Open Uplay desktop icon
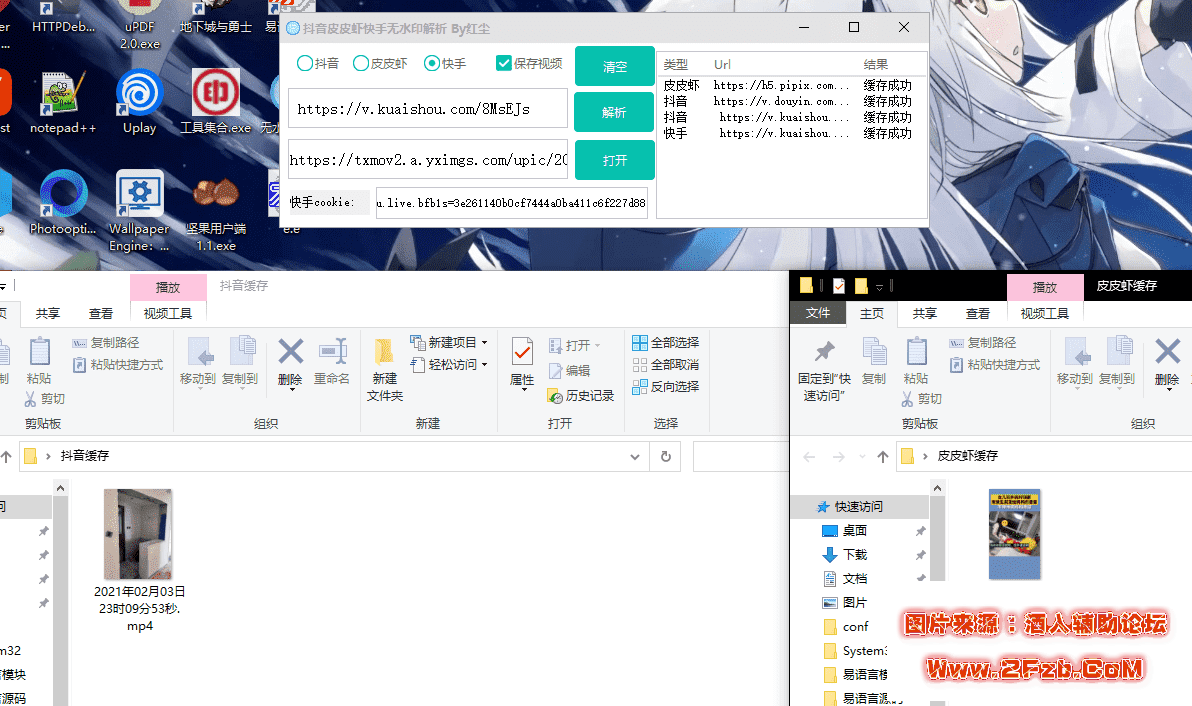The image size is (1192, 706). click(x=140, y=103)
